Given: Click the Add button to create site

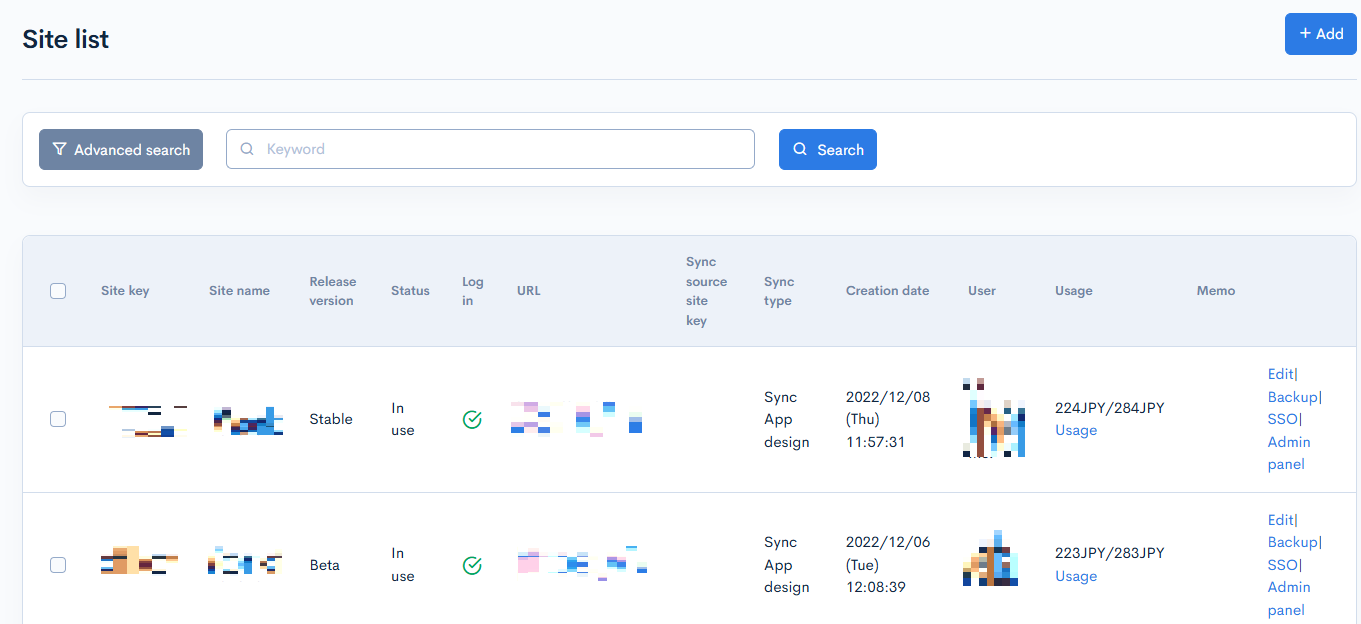Looking at the screenshot, I should click(1320, 34).
